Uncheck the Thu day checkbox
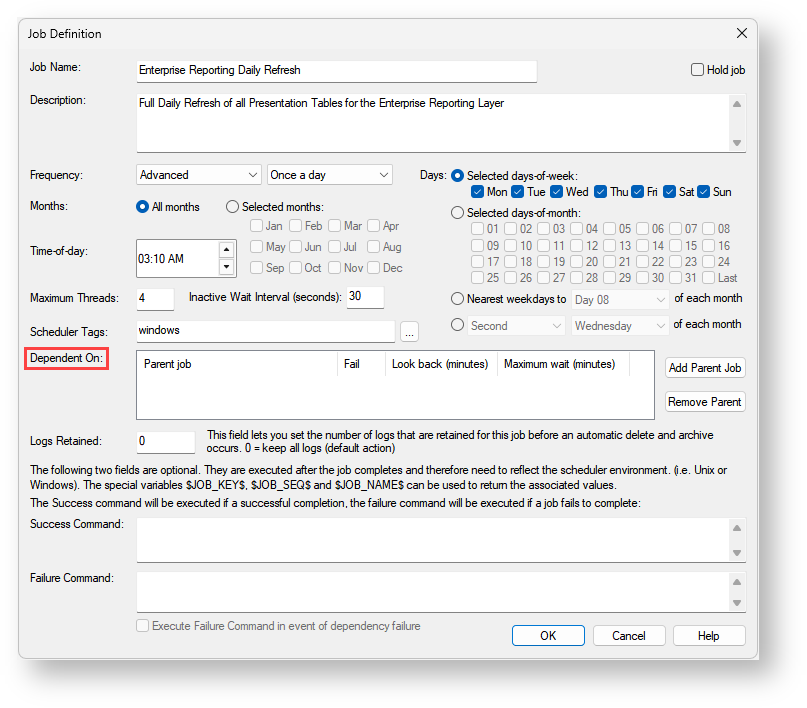 click(x=600, y=192)
